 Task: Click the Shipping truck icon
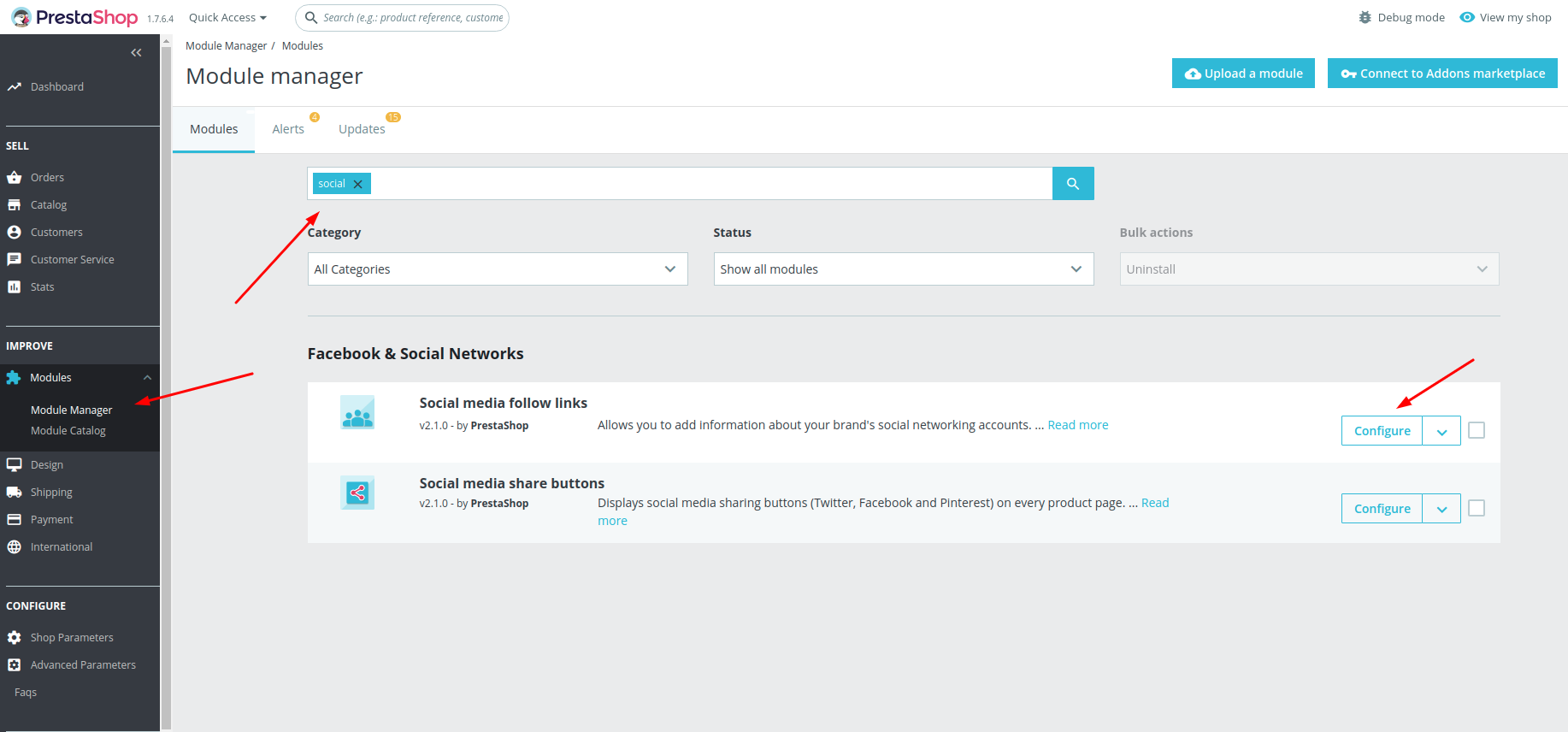[x=14, y=493]
